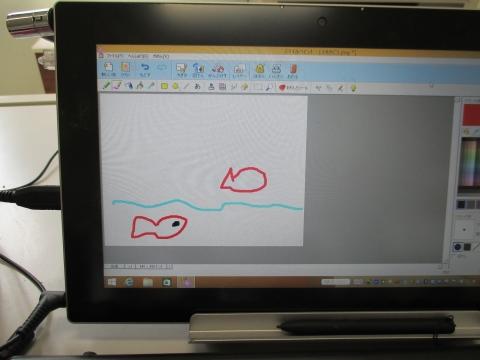This screenshot has width=480, height=360.
Task: Open Internet Explorer from the taskbar
Action: pyautogui.click(x=129, y=282)
